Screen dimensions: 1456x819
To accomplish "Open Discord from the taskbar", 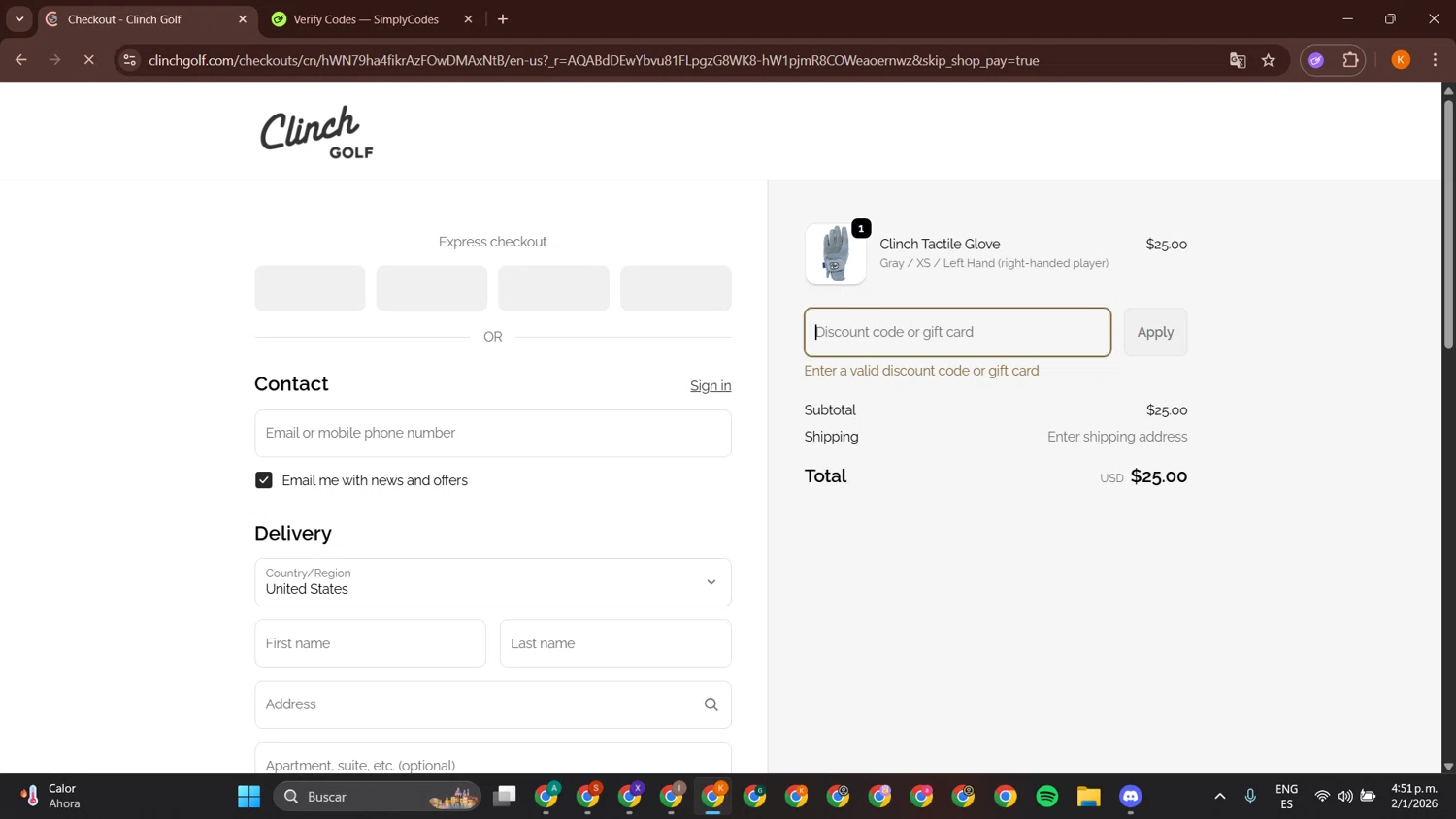I will coord(1131,797).
